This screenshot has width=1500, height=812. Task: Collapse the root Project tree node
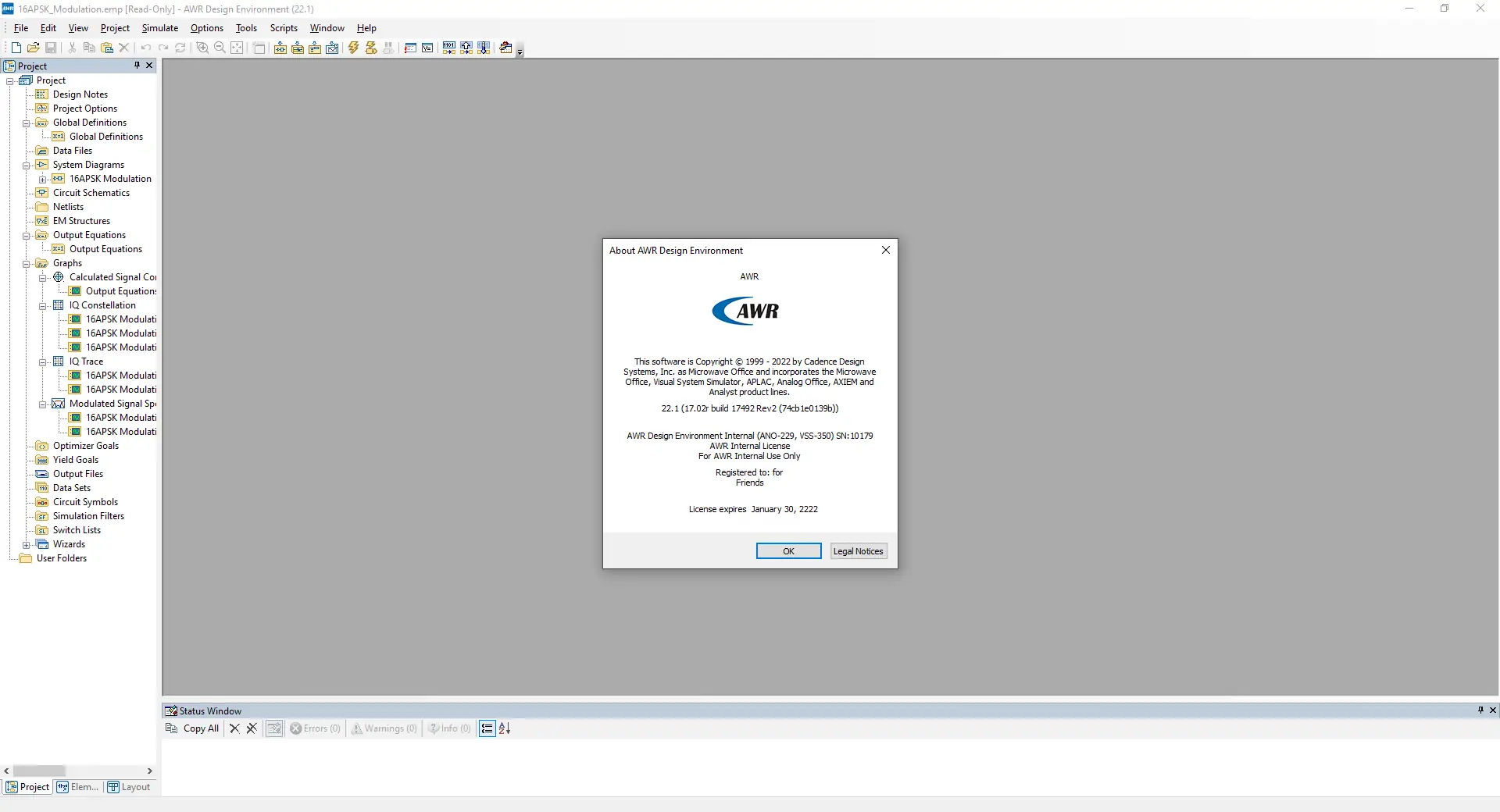[10, 81]
